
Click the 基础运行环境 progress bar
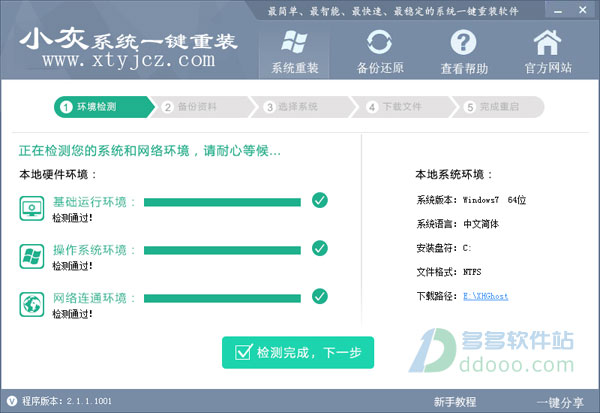pyautogui.click(x=222, y=202)
